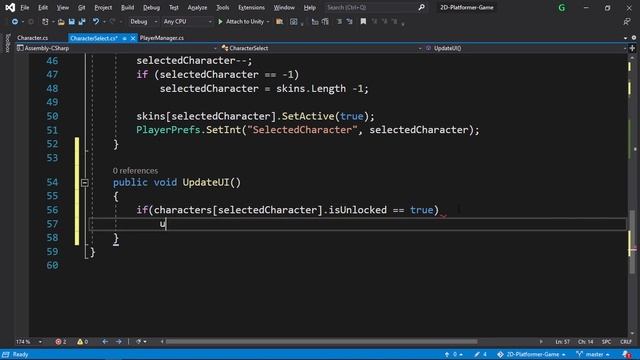Image resolution: width=640 pixels, height=360 pixels.
Task: Open the Debug menu
Action: pos(151,7)
